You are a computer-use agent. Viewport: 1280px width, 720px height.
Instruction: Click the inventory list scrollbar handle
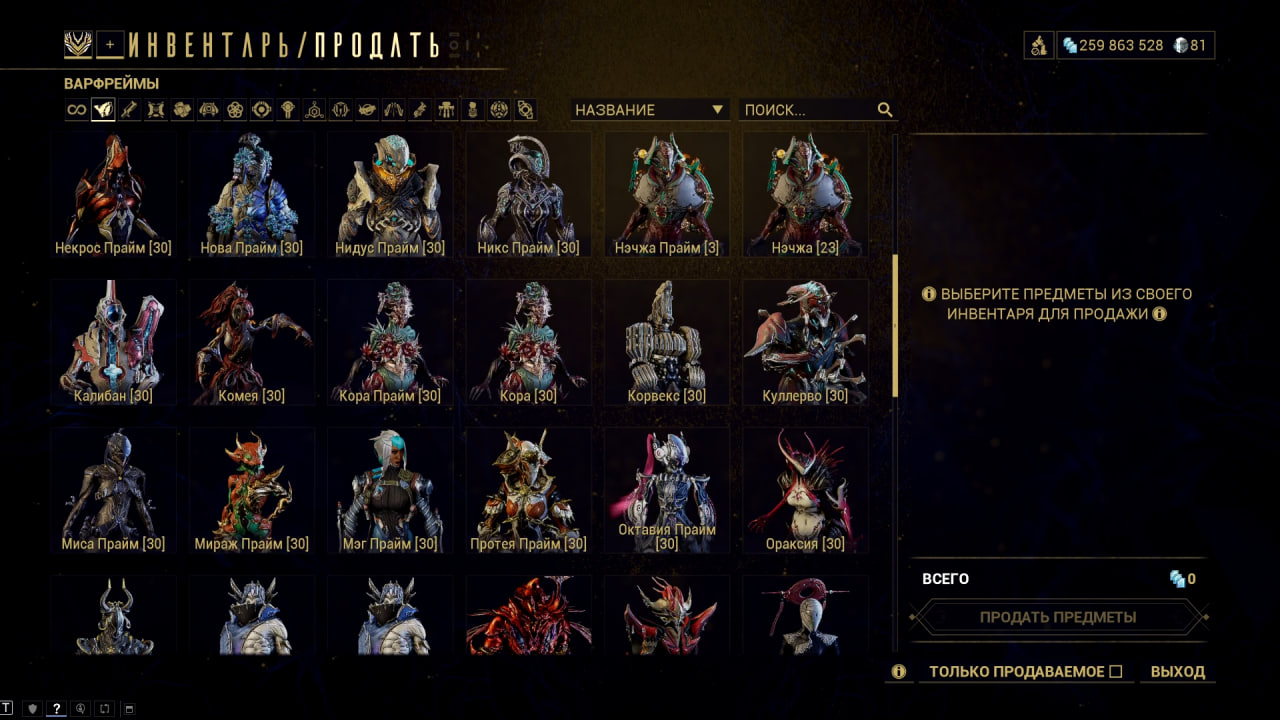point(896,324)
